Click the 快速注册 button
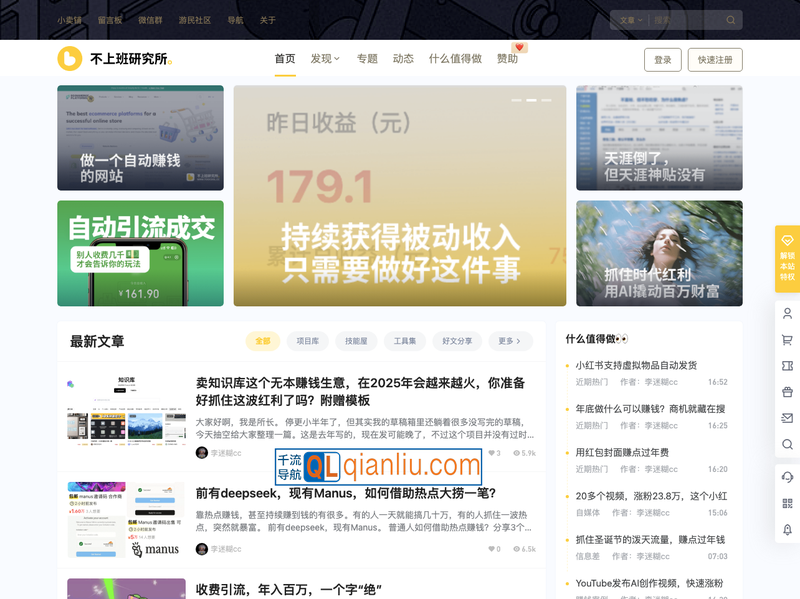The width and height of the screenshot is (800, 599). tap(718, 60)
